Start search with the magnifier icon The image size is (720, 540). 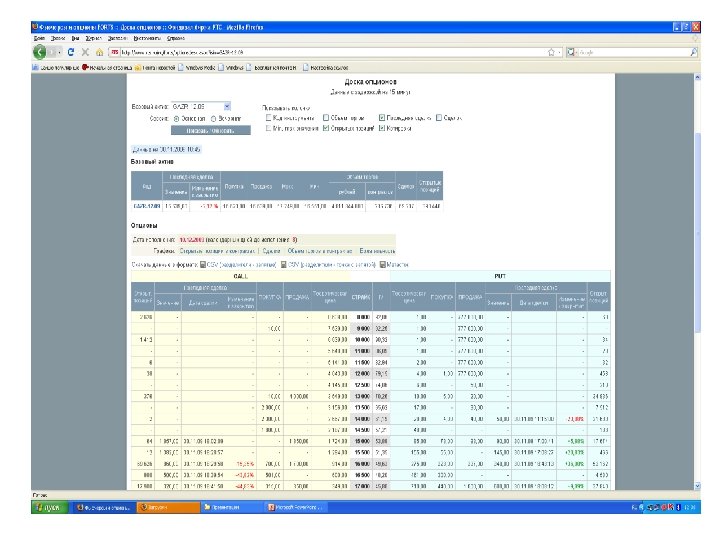coord(694,52)
